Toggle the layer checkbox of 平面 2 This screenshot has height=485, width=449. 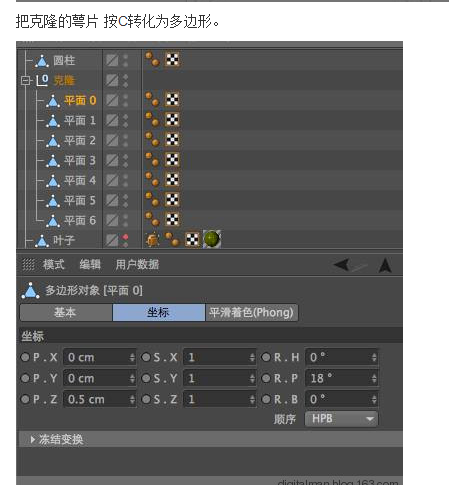(112, 140)
